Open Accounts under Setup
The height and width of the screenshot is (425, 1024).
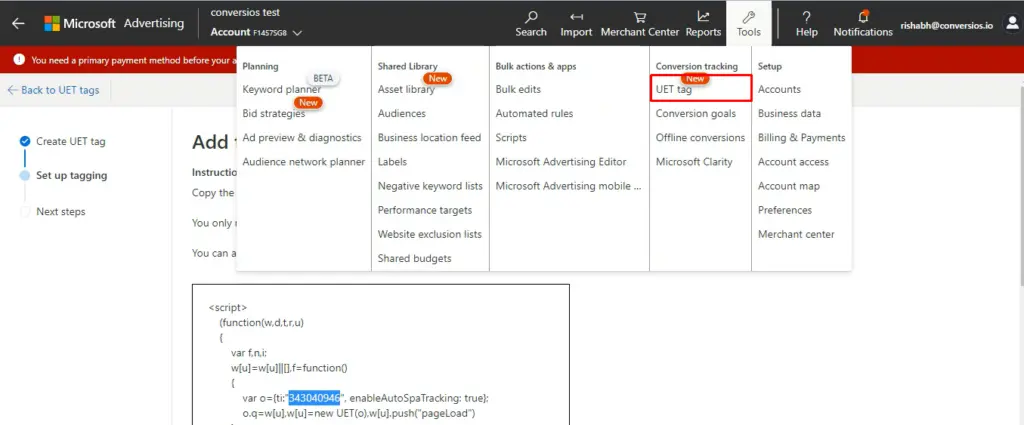point(779,89)
